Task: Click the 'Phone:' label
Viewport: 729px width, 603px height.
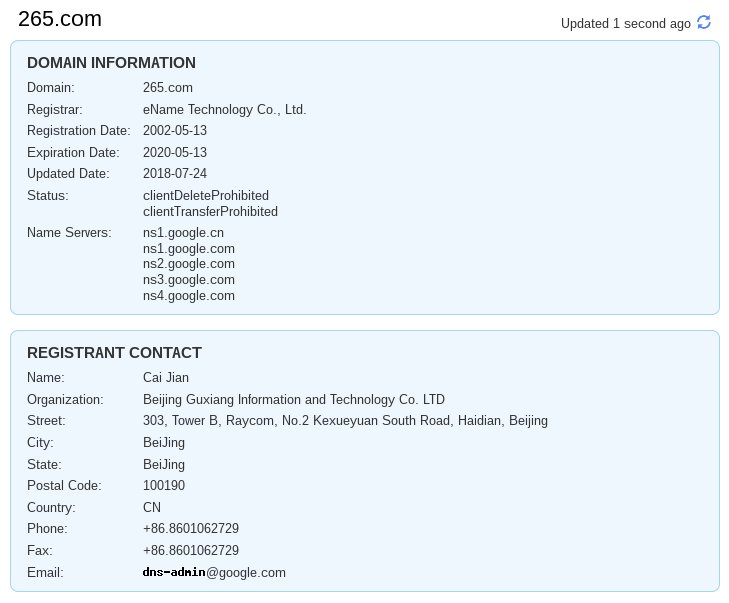Action: point(47,528)
